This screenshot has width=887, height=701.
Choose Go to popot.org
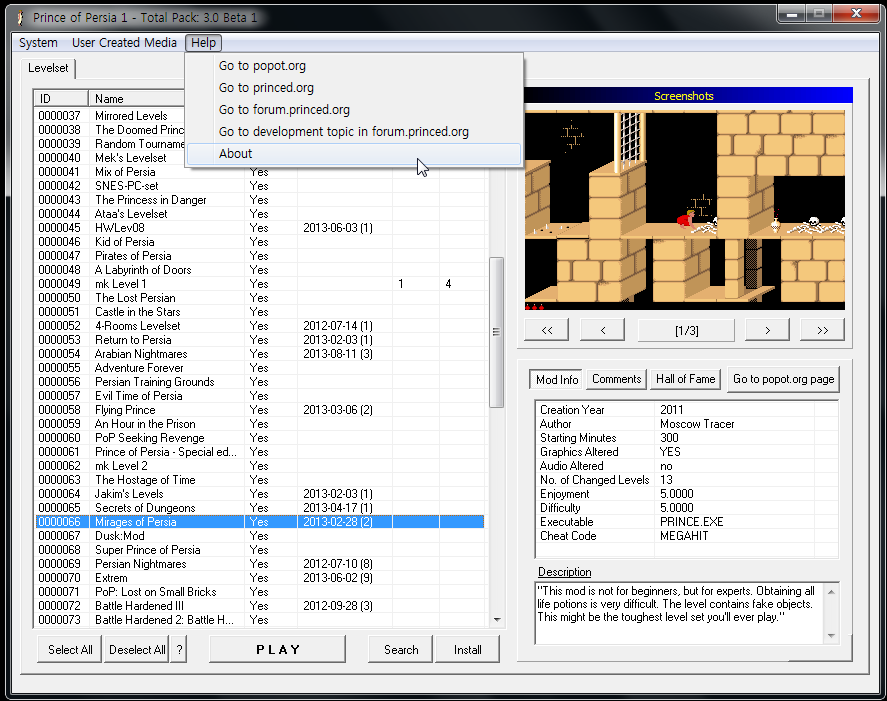click(354, 66)
